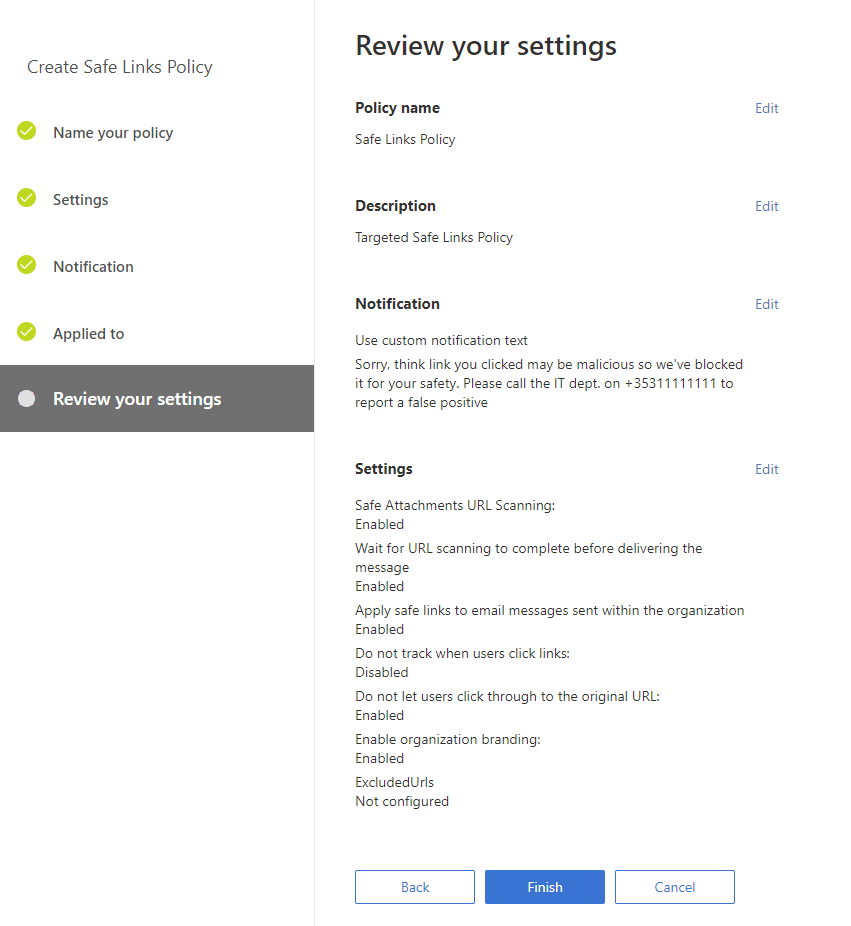
Task: Go to the Settings wizard step
Action: [81, 200]
